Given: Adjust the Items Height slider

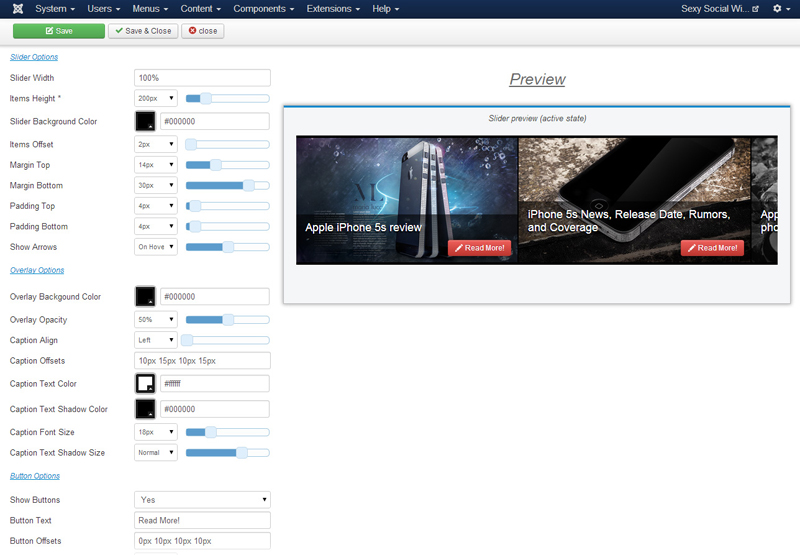Looking at the screenshot, I should coord(228,98).
